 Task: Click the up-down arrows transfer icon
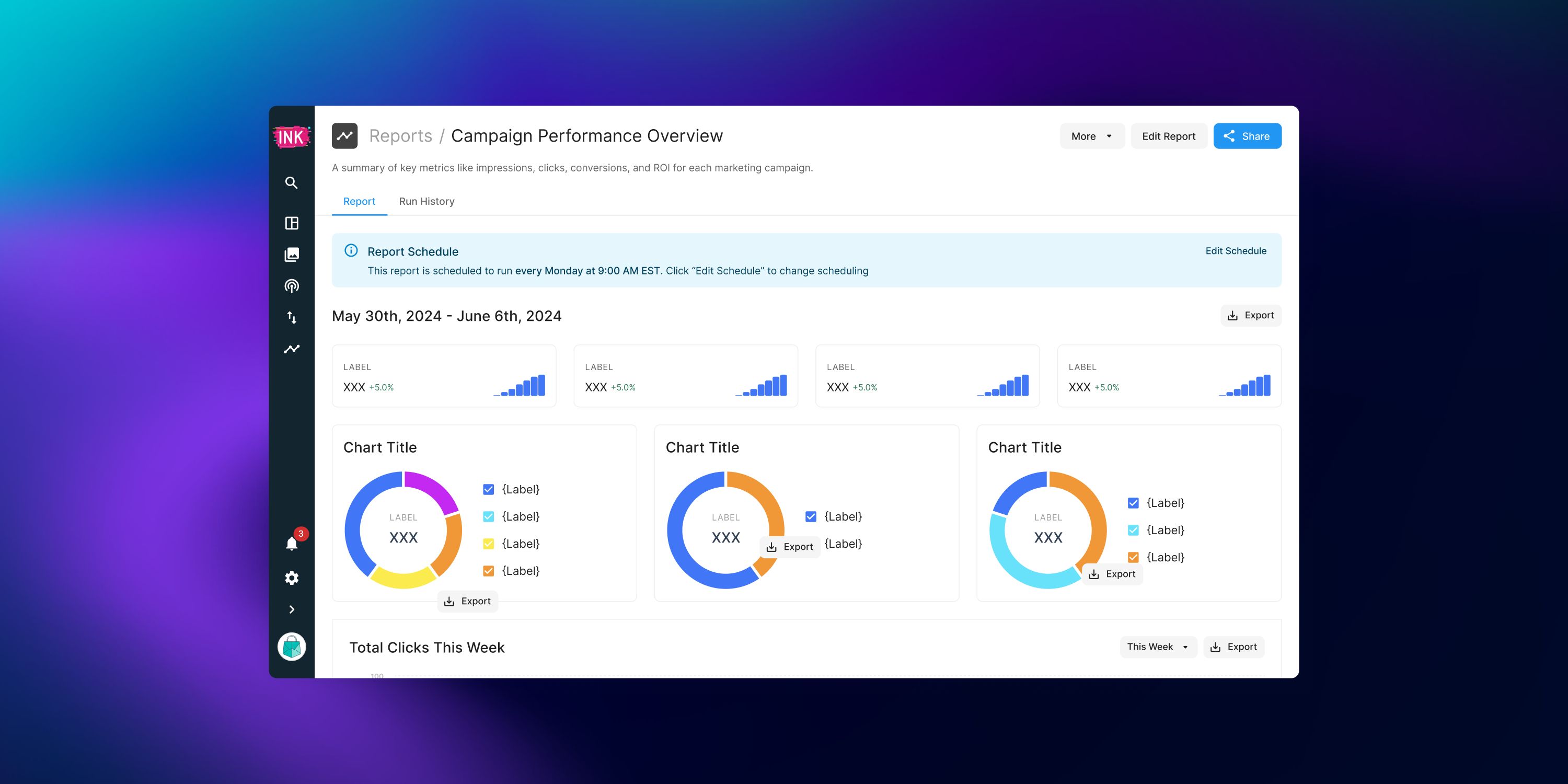[x=292, y=317]
